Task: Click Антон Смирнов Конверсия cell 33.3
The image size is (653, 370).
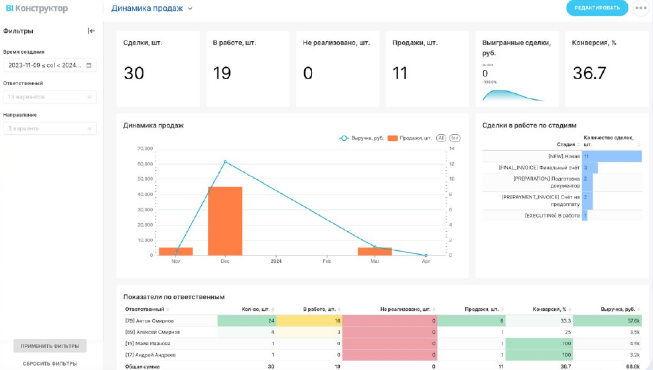Action: (539, 321)
